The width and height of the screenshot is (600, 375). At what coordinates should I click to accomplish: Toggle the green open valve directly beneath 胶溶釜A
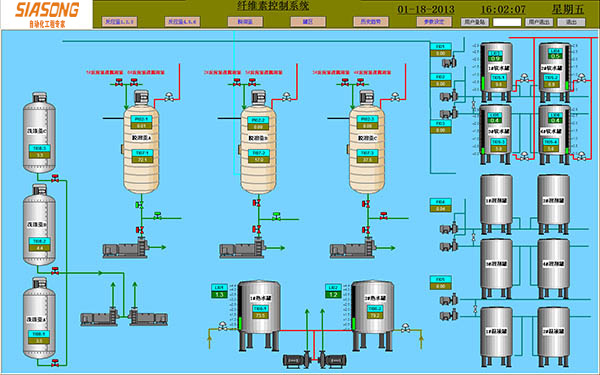point(140,205)
